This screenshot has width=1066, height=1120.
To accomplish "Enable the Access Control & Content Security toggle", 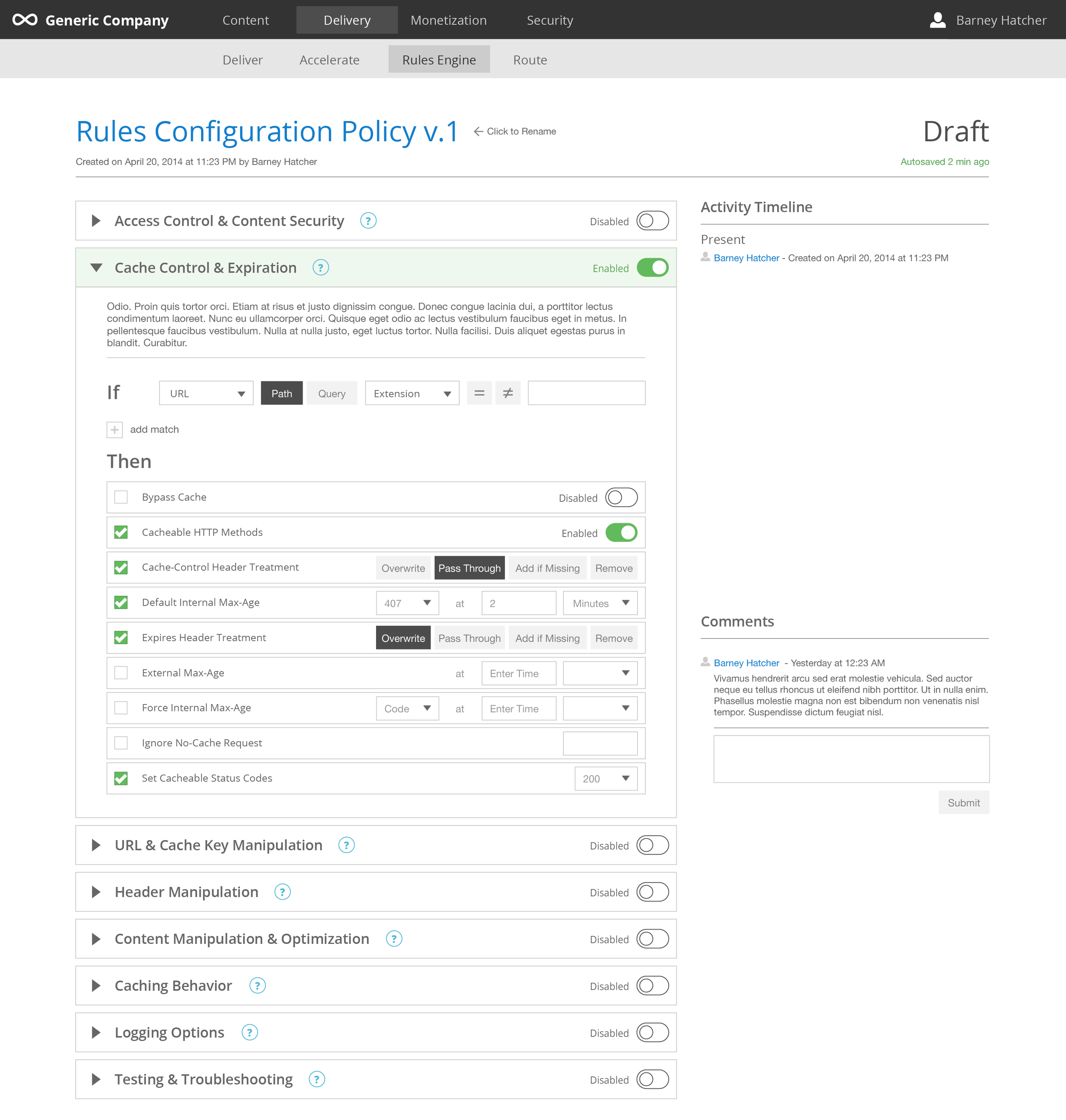I will point(652,221).
